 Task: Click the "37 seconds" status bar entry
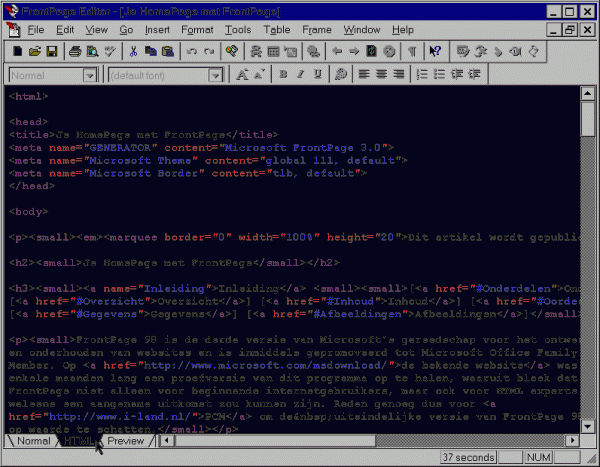[x=468, y=457]
